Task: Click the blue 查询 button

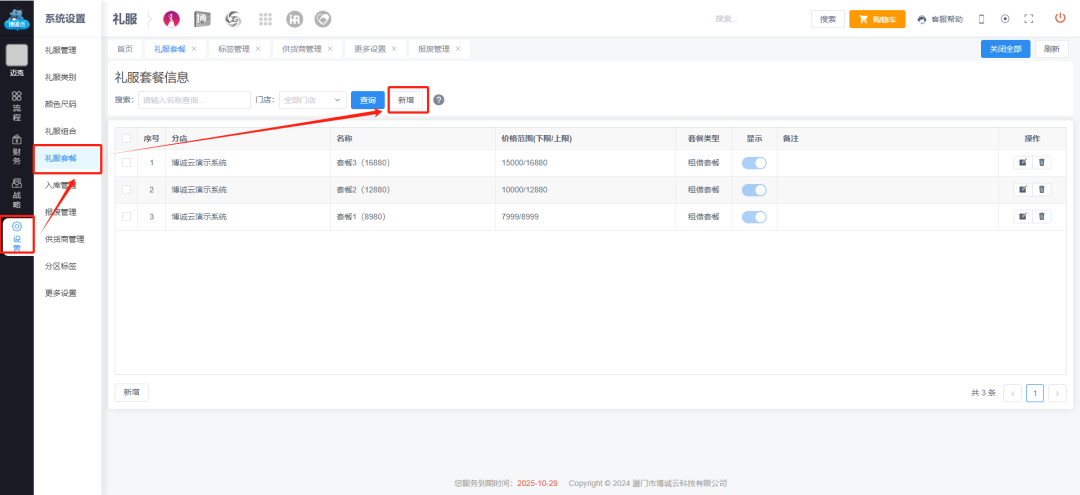Action: click(x=368, y=100)
